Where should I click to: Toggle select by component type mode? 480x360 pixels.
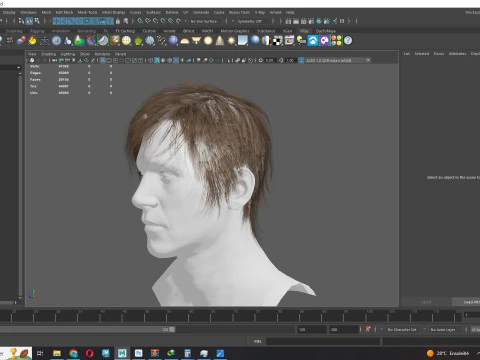(37, 21)
